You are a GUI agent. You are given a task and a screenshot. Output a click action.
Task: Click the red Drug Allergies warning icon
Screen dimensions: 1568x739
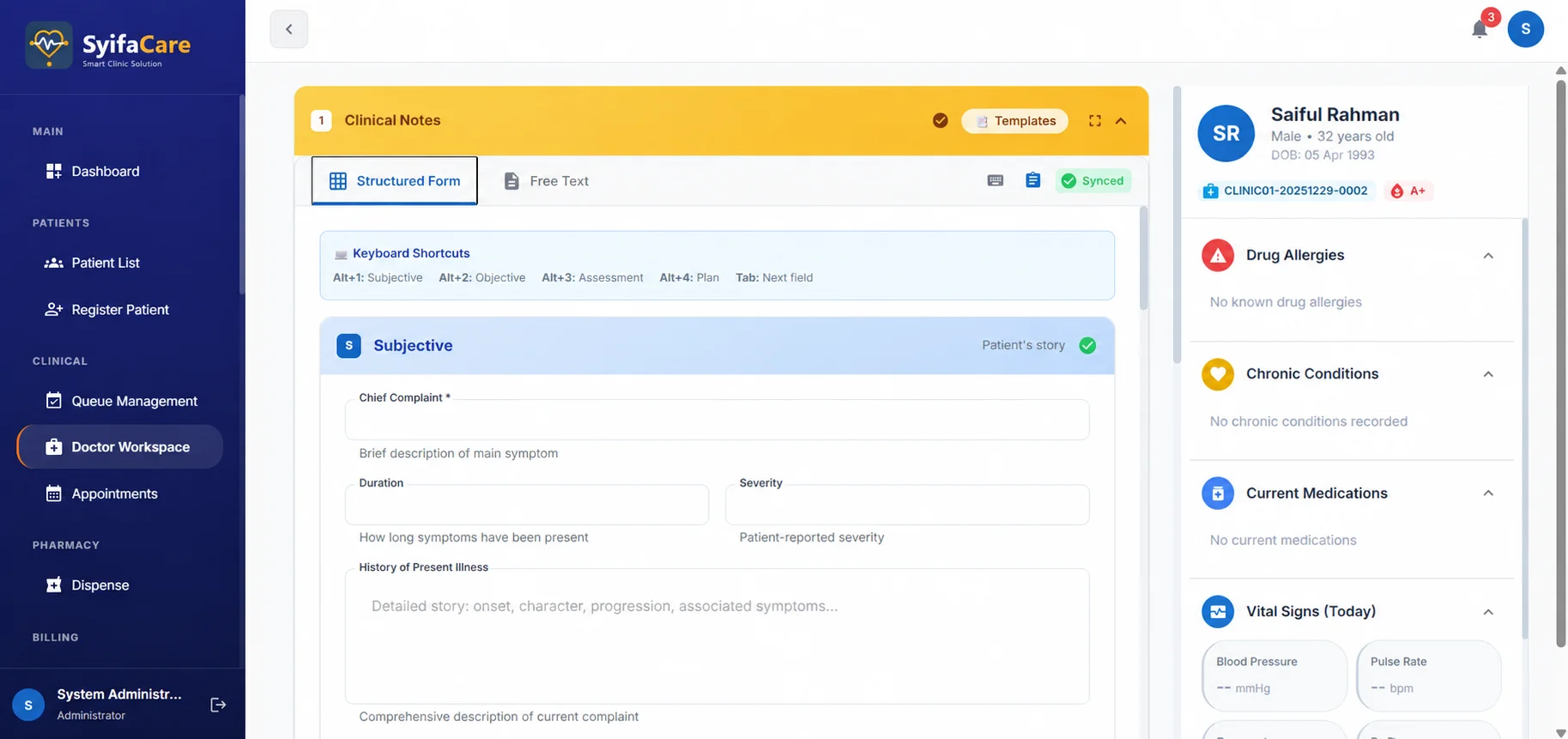[x=1218, y=255]
